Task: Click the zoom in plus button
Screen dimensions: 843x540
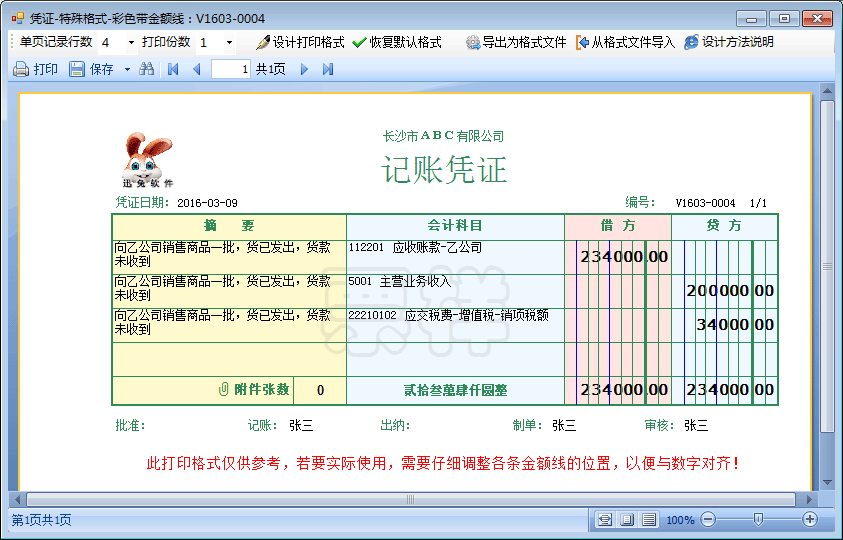Action: (x=810, y=520)
